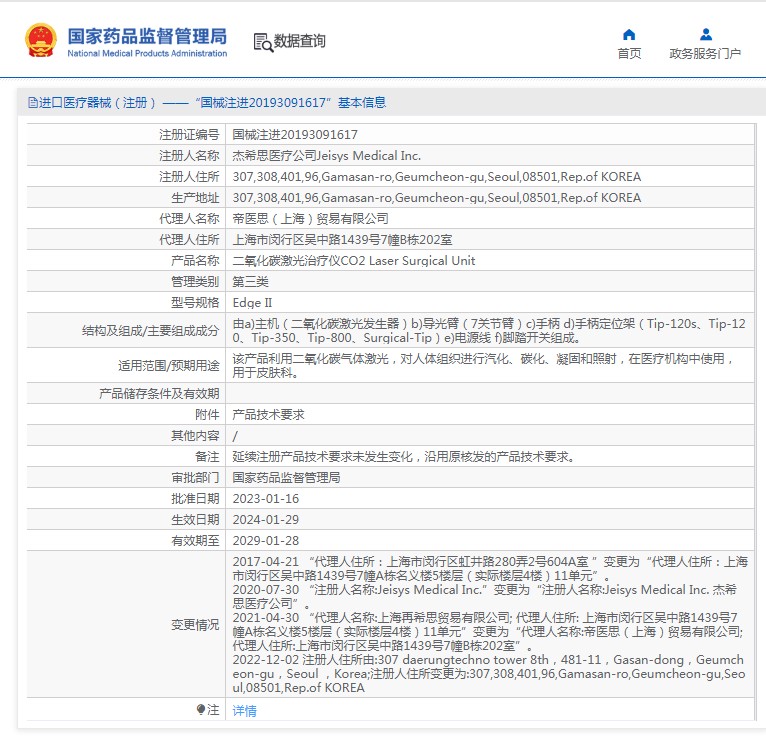Screen dimensions: 766x740
Task: Click the 代理人住所 row label
Action: tap(189, 239)
